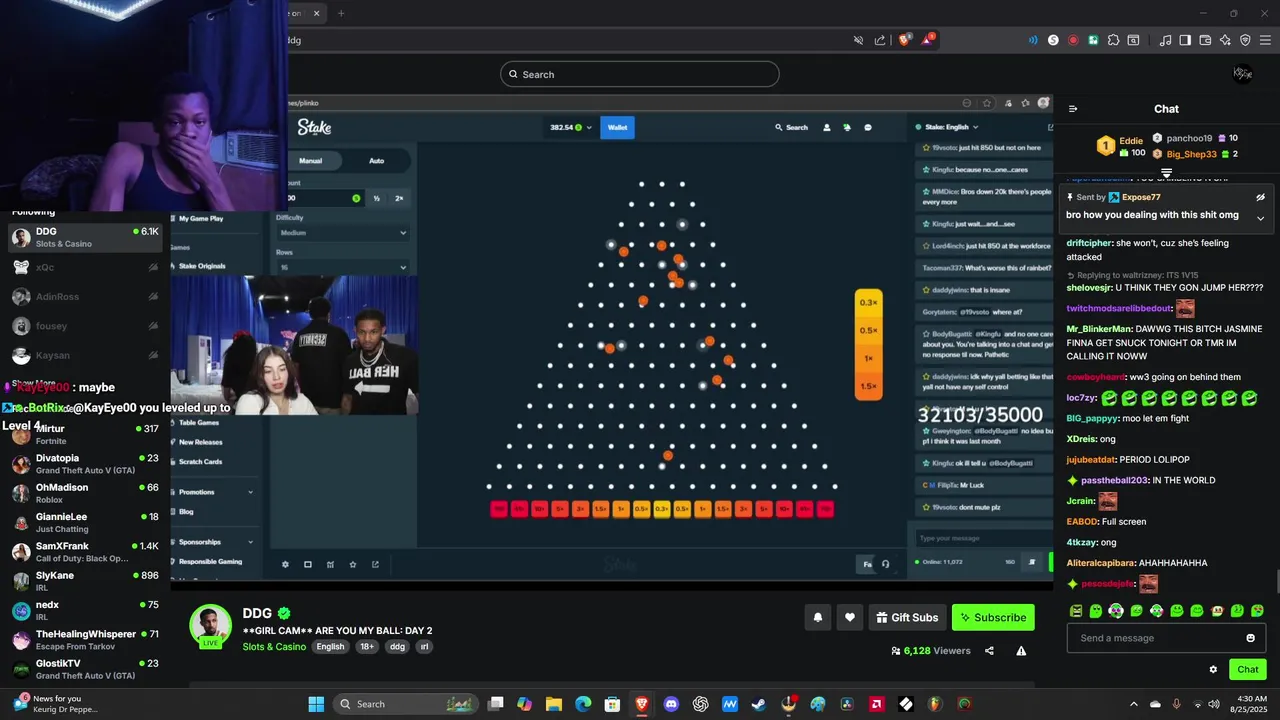
Task: Open the Brave Leo AI sparkle icon
Action: click(1225, 40)
